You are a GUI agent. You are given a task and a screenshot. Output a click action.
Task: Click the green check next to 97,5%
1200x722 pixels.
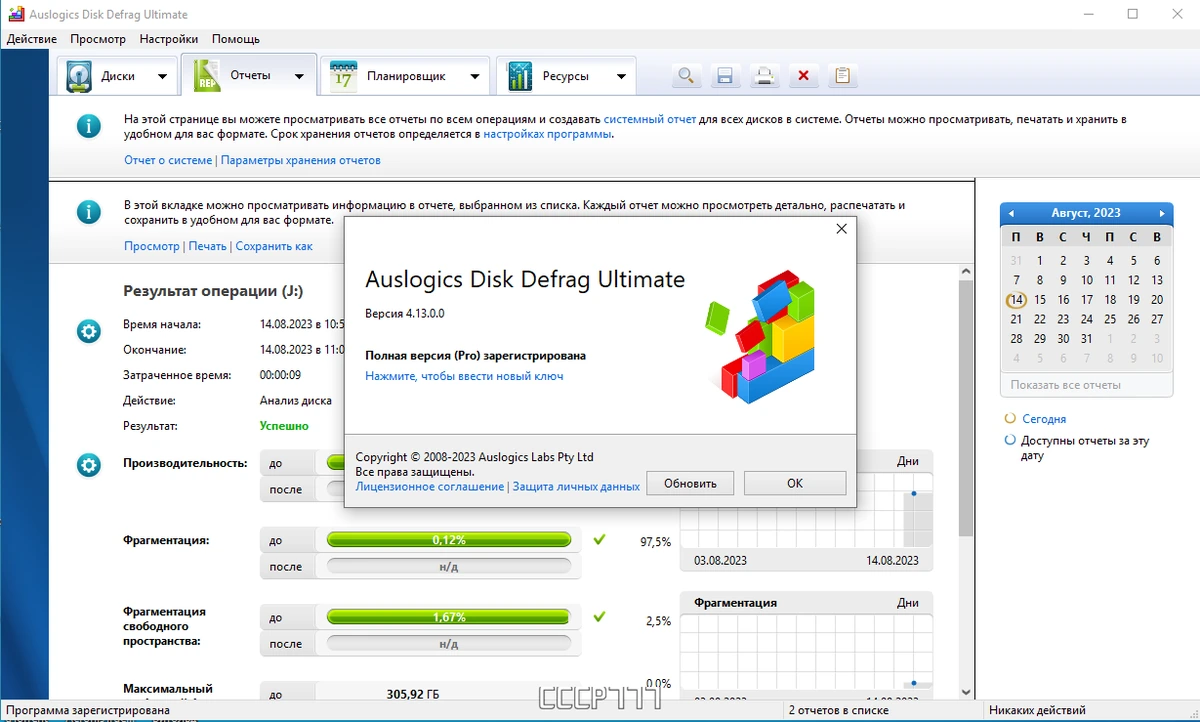[x=599, y=540]
